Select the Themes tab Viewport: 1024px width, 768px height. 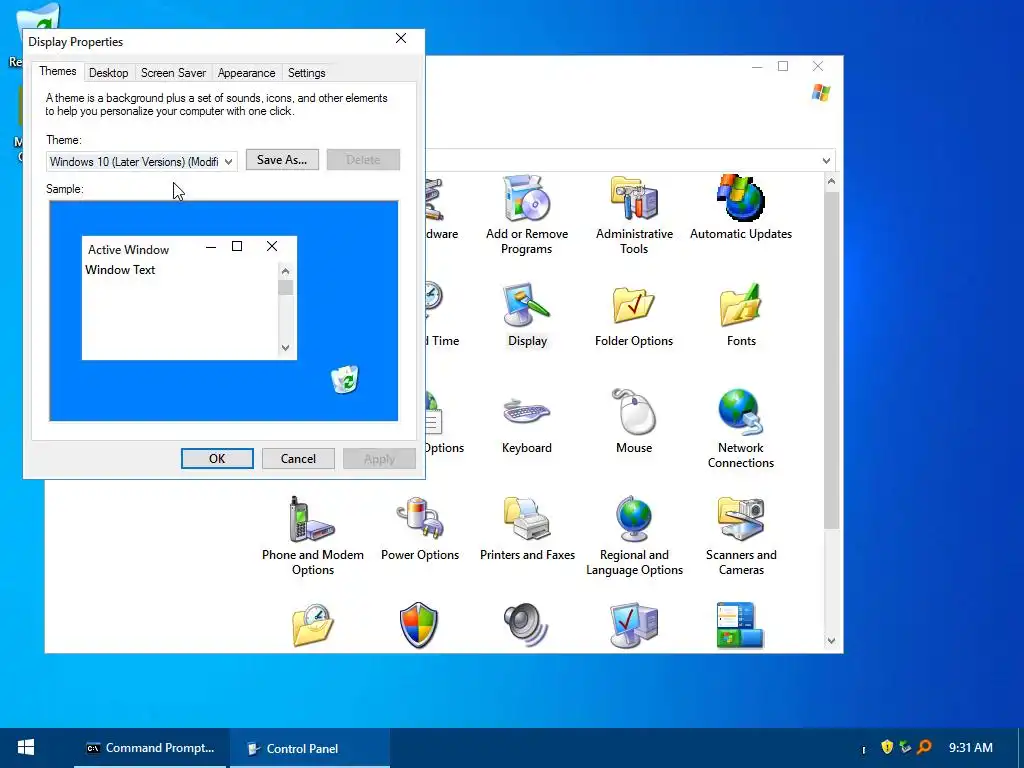point(57,71)
